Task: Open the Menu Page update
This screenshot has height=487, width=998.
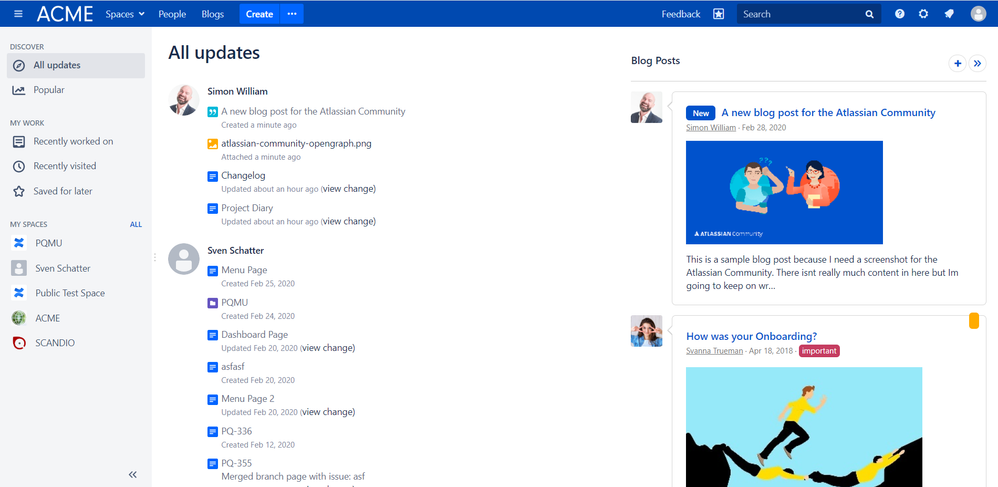Action: click(x=244, y=270)
